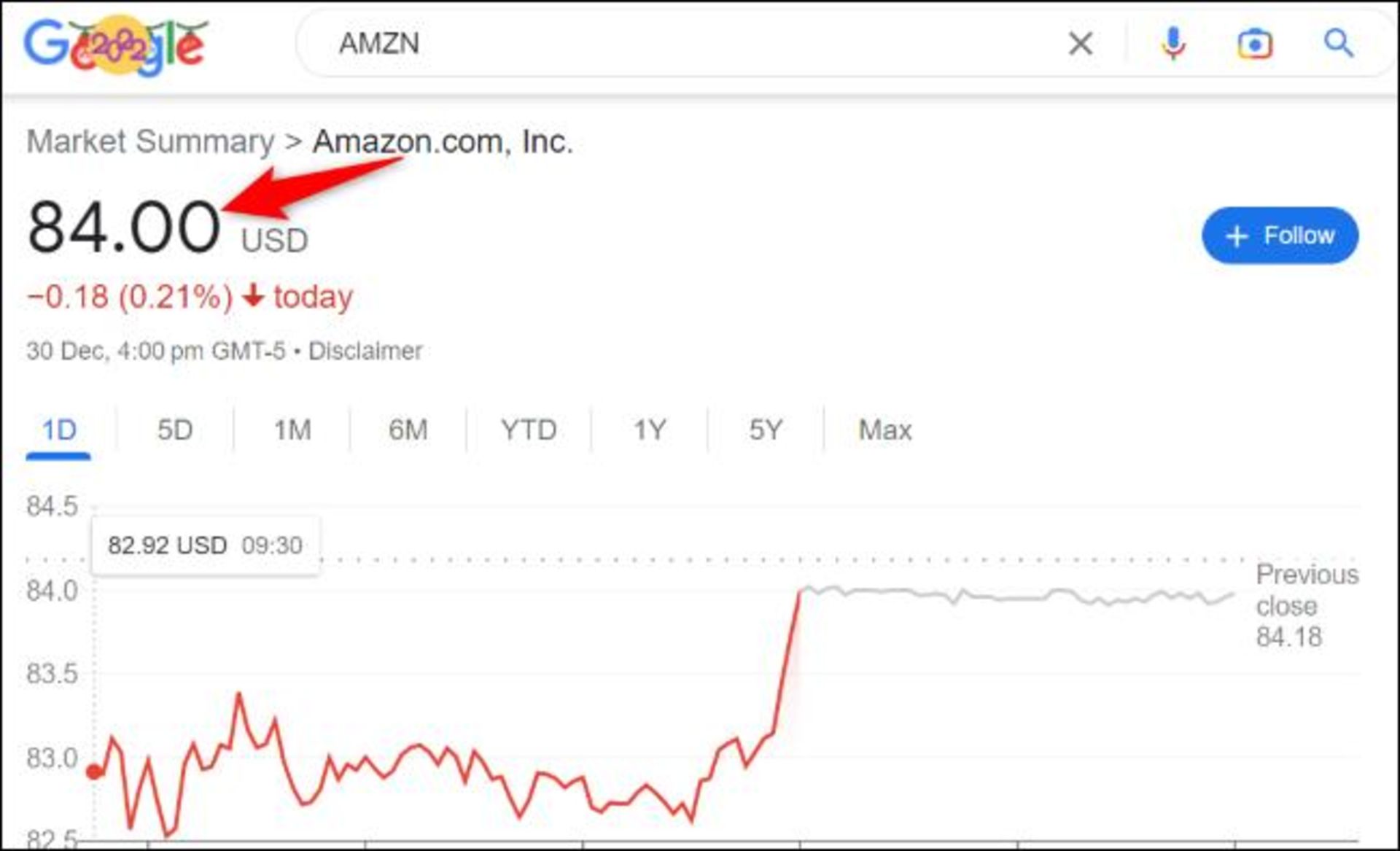Click the Previous close 84.18 label

(1305, 605)
